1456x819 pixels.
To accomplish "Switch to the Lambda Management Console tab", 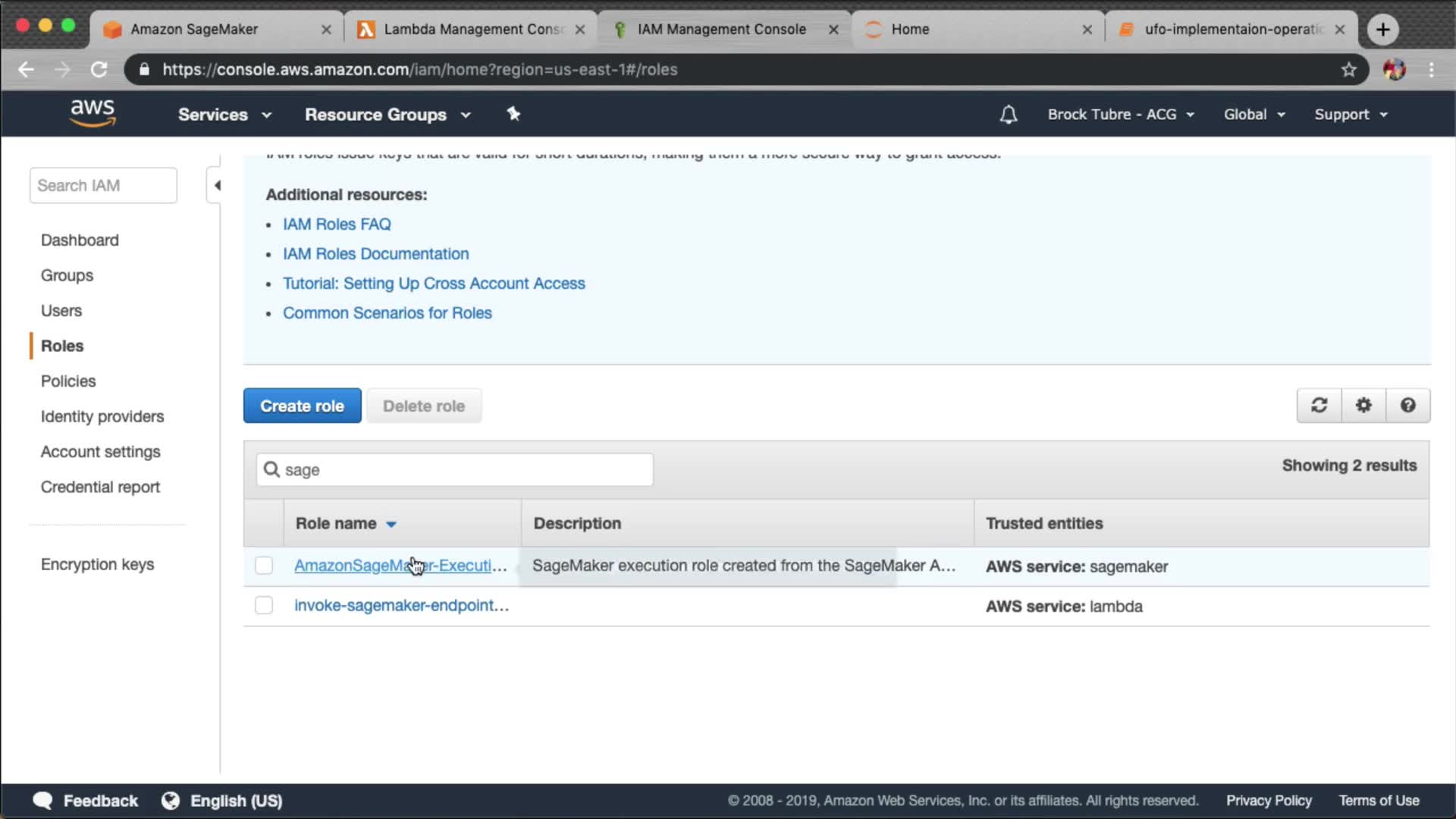I will 470,29.
